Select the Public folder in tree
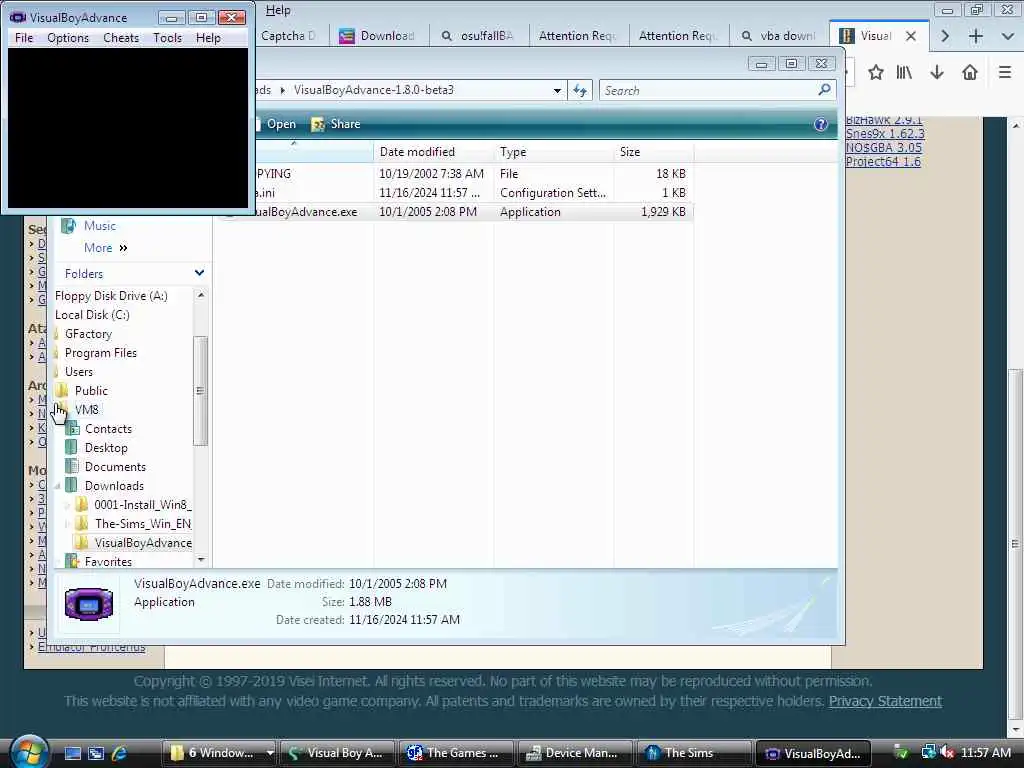The width and height of the screenshot is (1024, 768). click(91, 391)
